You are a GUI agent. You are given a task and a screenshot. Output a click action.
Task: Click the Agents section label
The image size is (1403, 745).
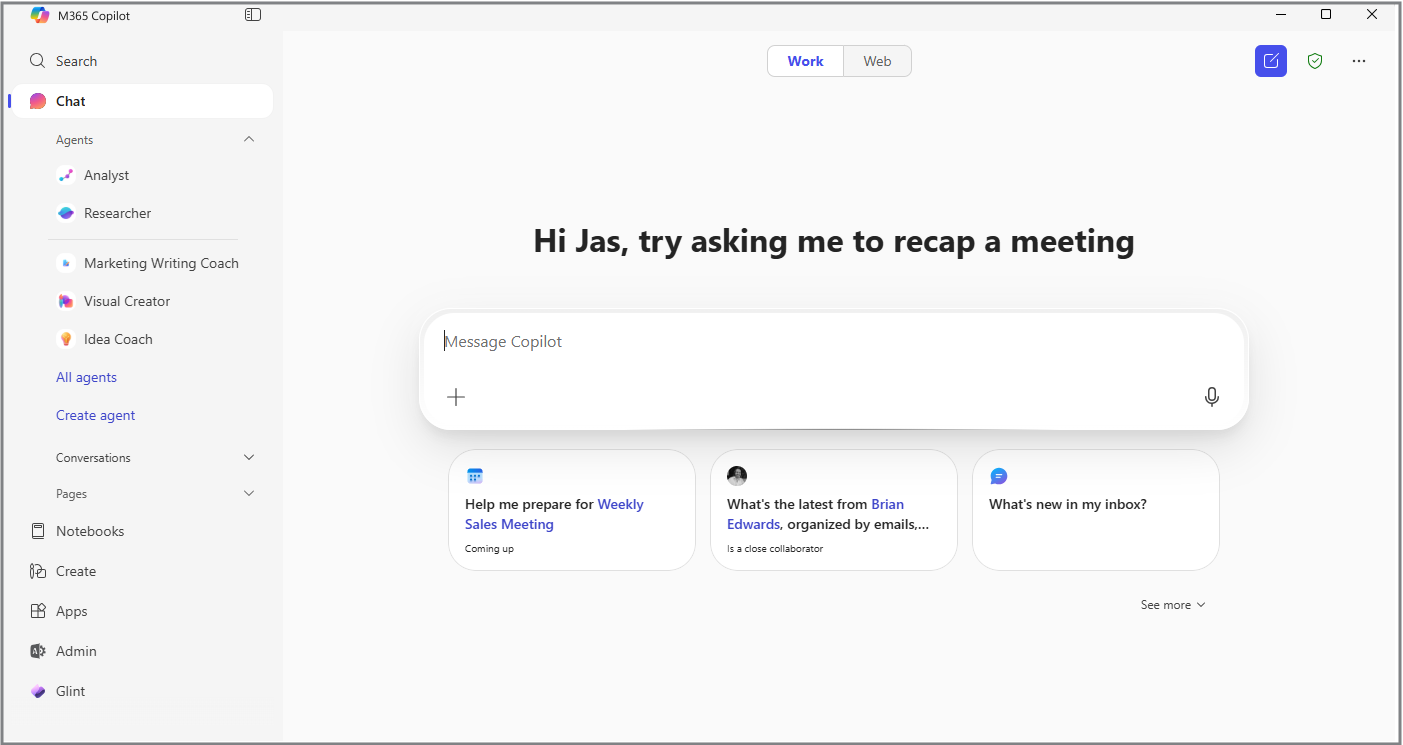click(75, 140)
